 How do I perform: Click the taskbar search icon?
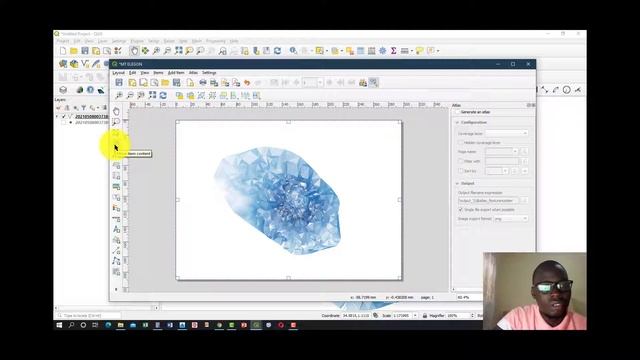pos(71,325)
